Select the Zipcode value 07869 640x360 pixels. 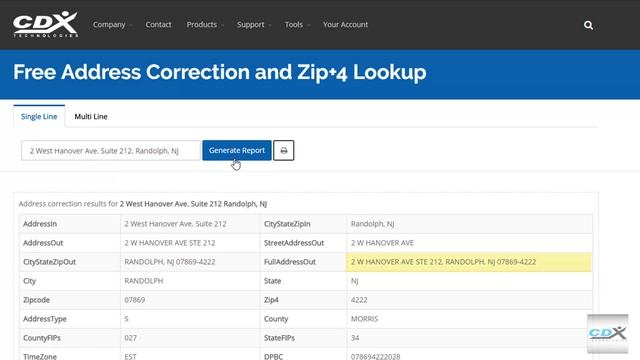pyautogui.click(x=135, y=300)
